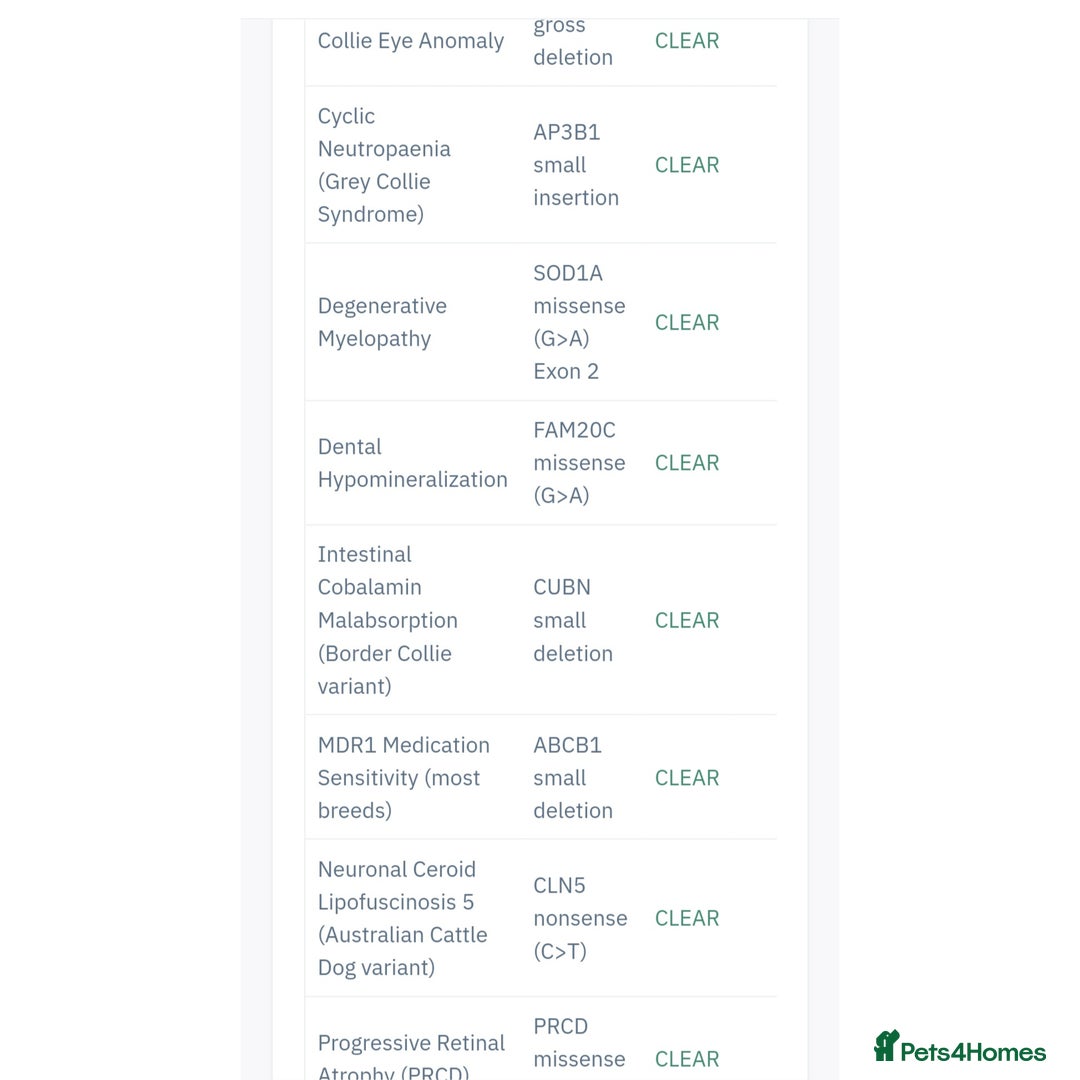Click the Pets4Homes logo
Viewport: 1080px width, 1080px height.
tap(960, 1048)
